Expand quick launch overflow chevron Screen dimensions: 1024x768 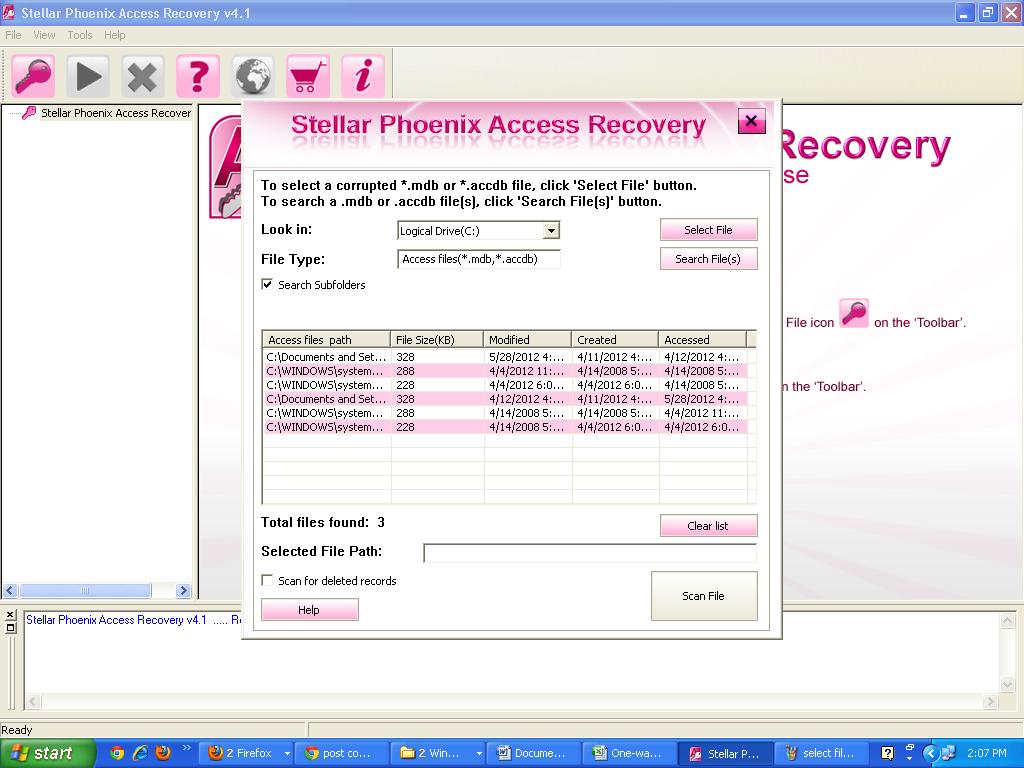click(186, 748)
